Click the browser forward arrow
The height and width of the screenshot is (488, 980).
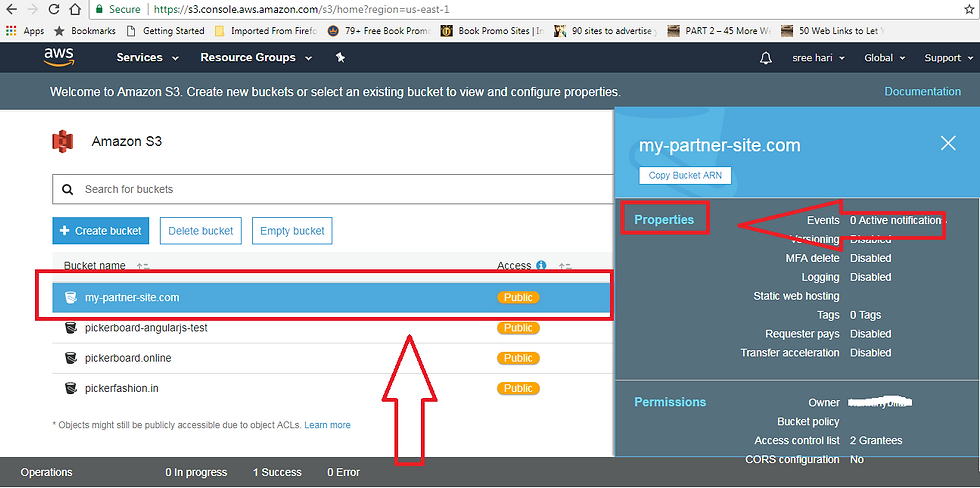pos(32,9)
